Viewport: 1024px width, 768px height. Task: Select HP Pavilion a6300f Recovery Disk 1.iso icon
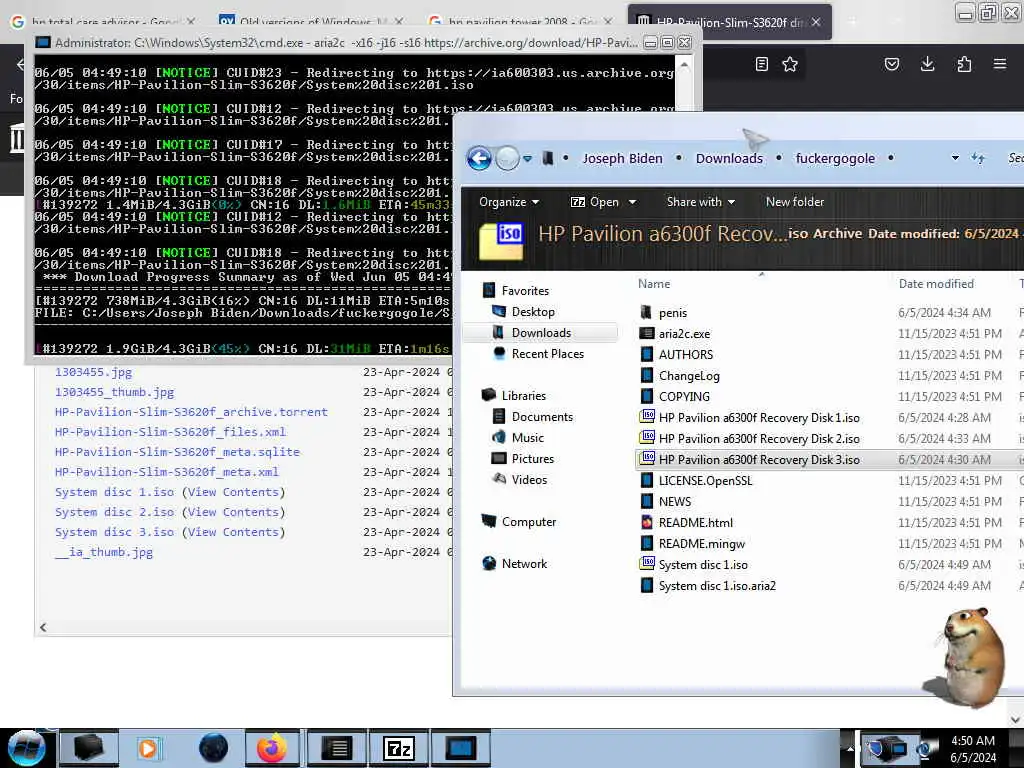(647, 416)
